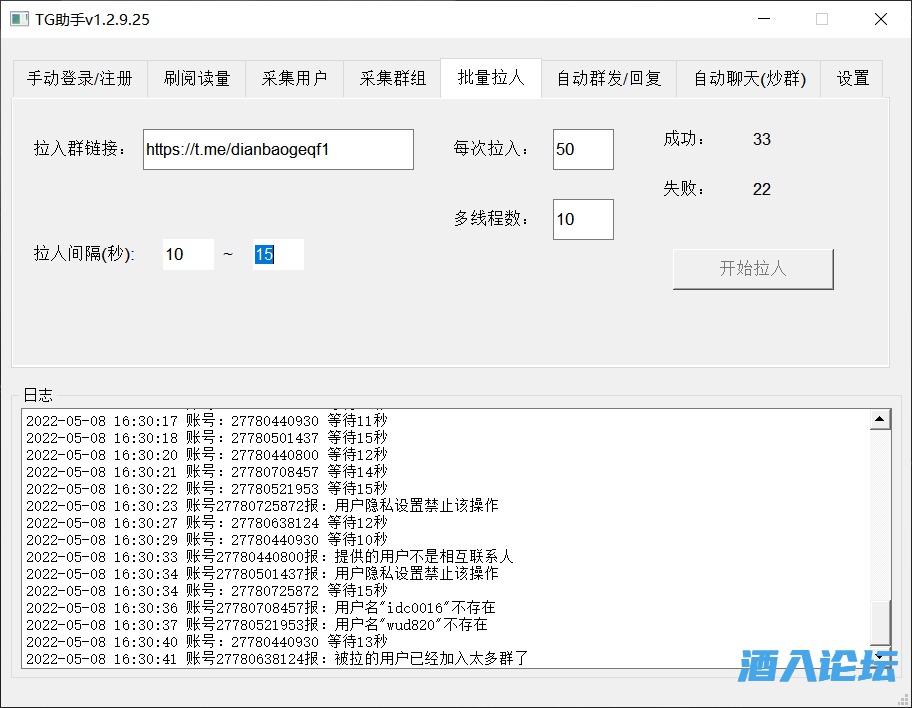Open the 自动群发/回复 tab
Image resolution: width=912 pixels, height=708 pixels.
pyautogui.click(x=608, y=79)
